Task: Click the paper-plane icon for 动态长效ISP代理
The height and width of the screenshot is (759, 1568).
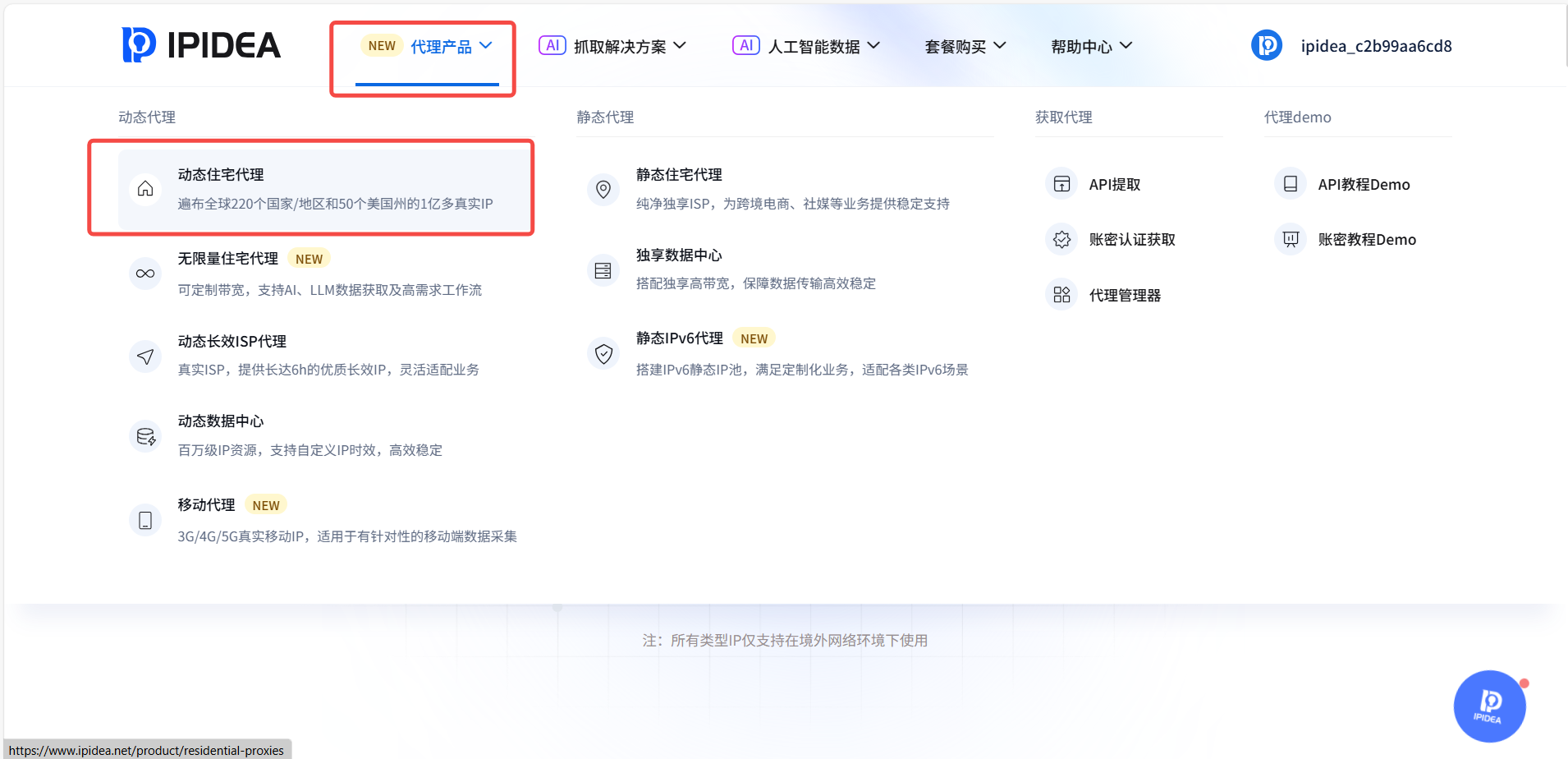Action: click(x=145, y=356)
